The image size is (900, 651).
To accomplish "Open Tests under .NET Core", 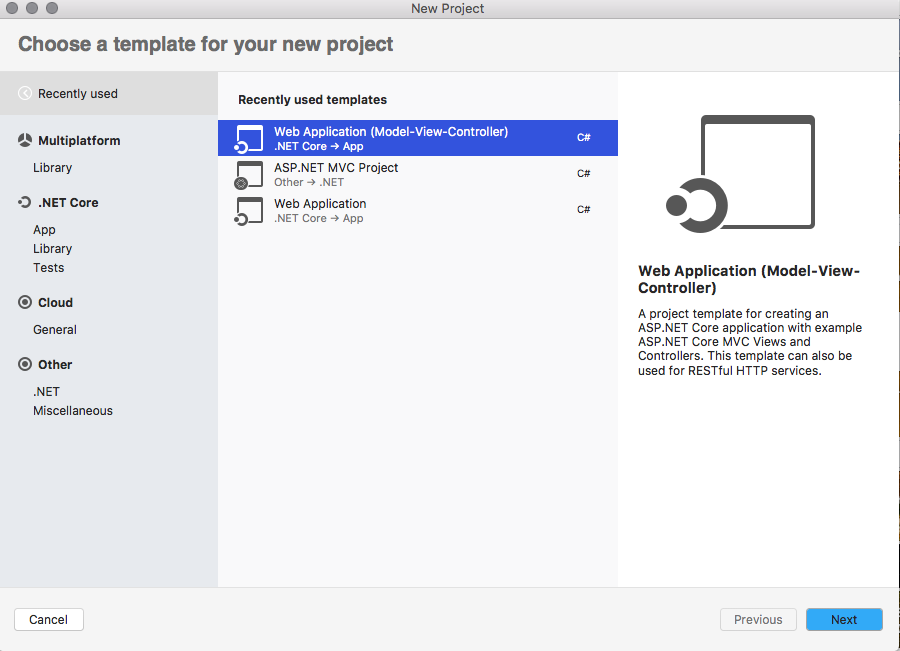I will tap(48, 268).
